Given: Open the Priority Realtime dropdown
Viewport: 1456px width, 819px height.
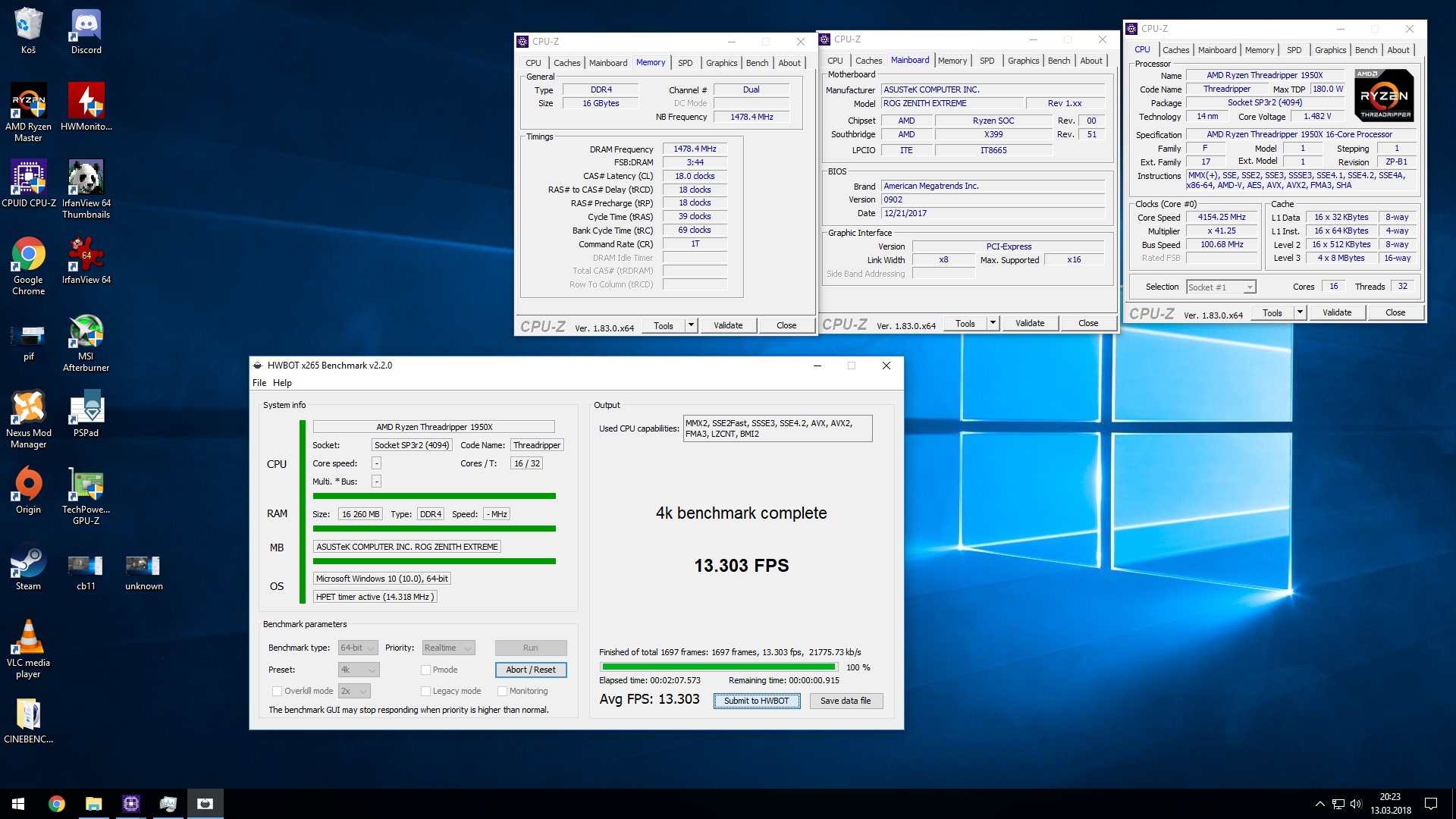Looking at the screenshot, I should click(x=449, y=648).
